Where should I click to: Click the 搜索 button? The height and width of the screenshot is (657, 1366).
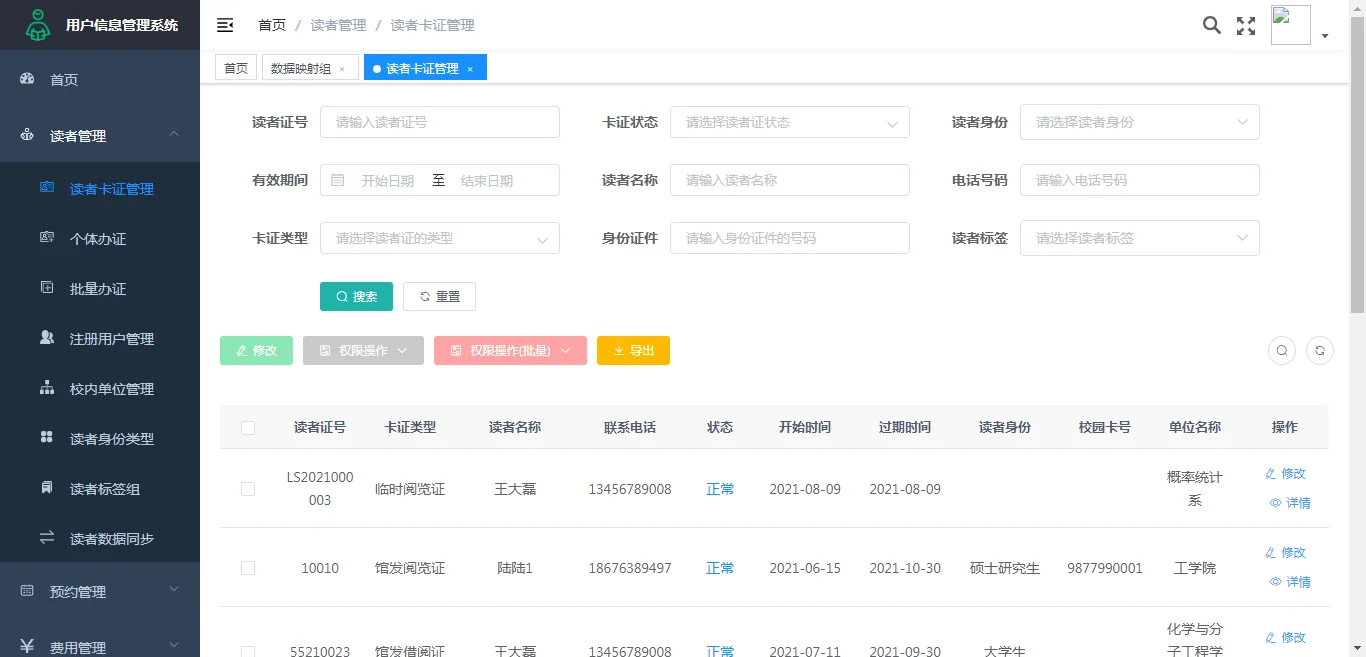[356, 297]
